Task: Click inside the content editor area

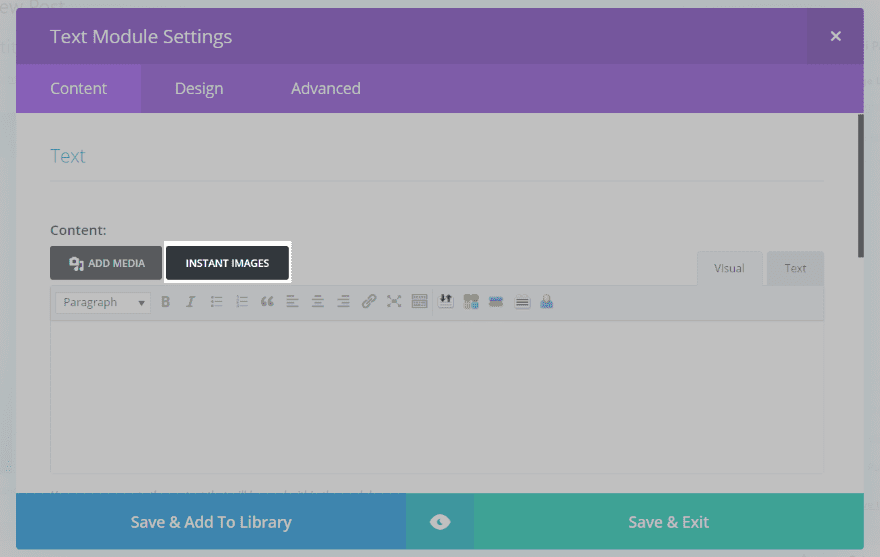Action: click(437, 396)
